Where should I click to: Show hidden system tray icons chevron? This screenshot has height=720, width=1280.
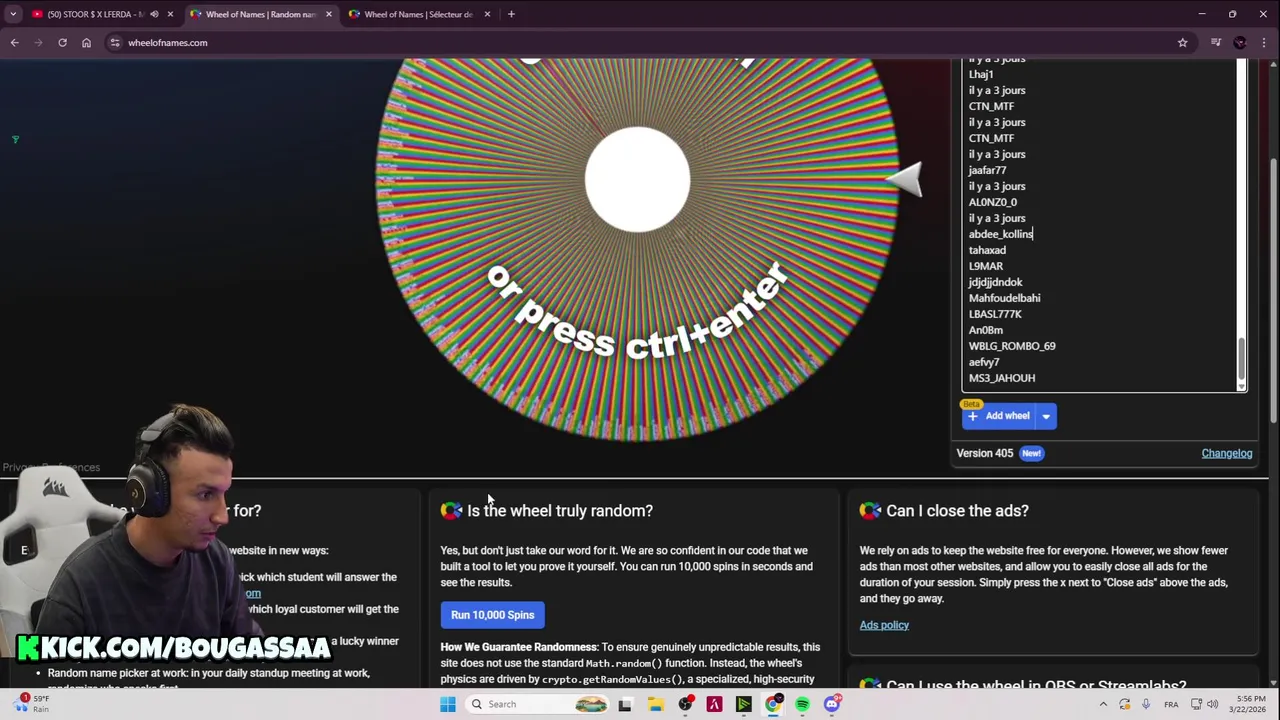pos(1103,704)
